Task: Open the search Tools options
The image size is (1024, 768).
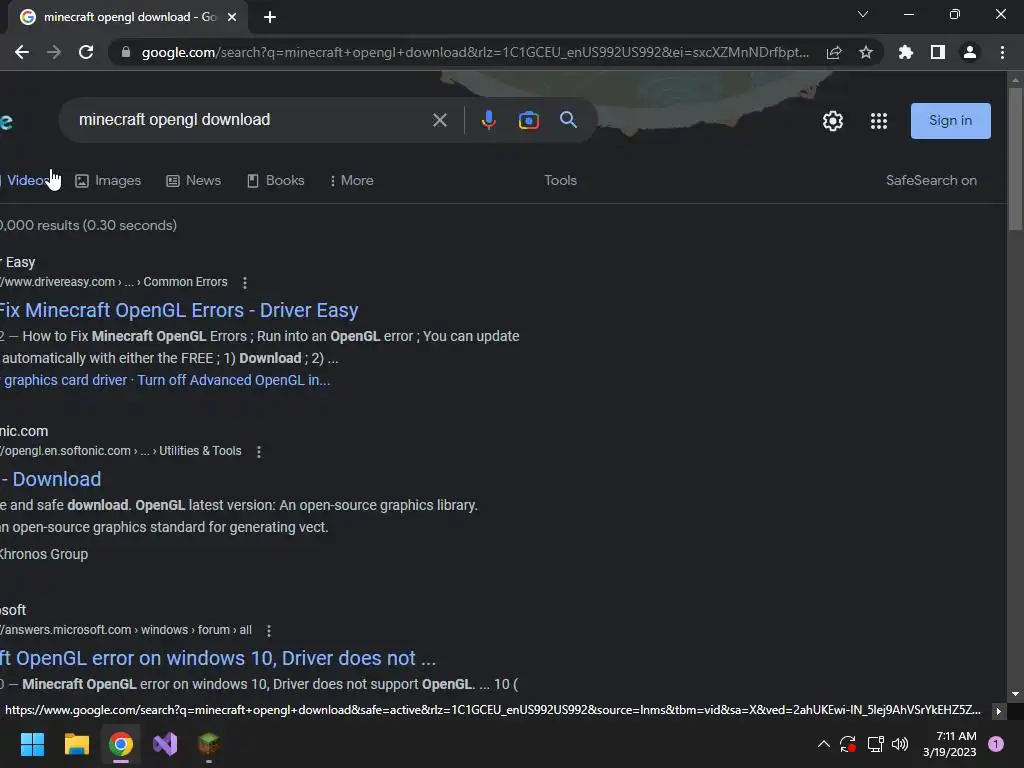Action: [560, 180]
